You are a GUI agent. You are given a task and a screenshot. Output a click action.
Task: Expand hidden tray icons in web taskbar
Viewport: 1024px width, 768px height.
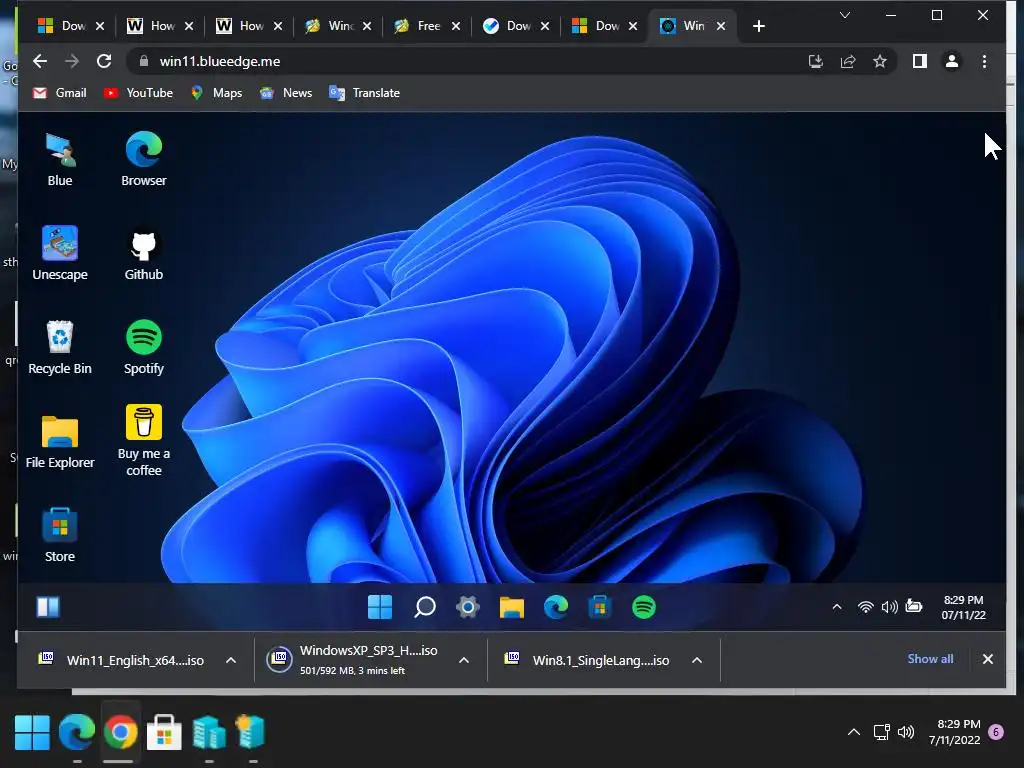(x=837, y=607)
